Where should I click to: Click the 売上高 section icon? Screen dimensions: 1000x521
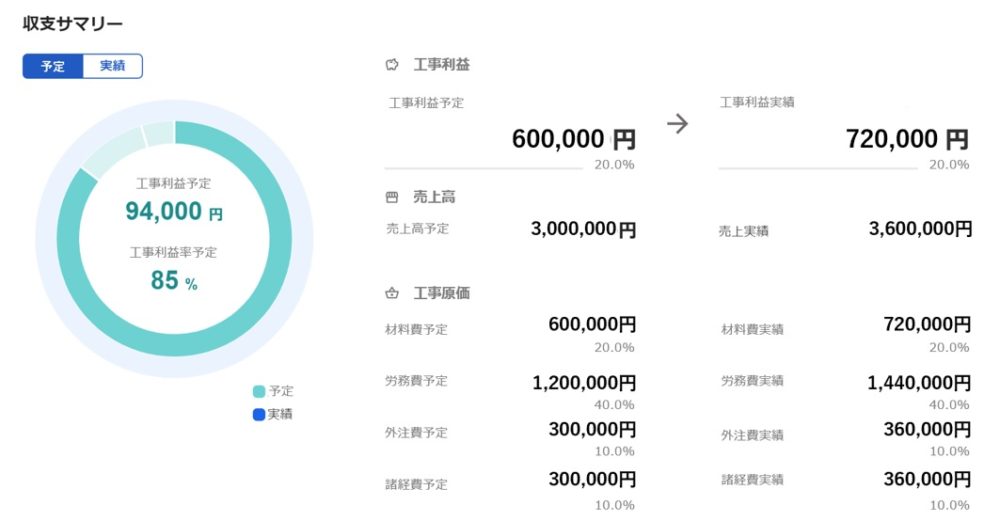392,198
